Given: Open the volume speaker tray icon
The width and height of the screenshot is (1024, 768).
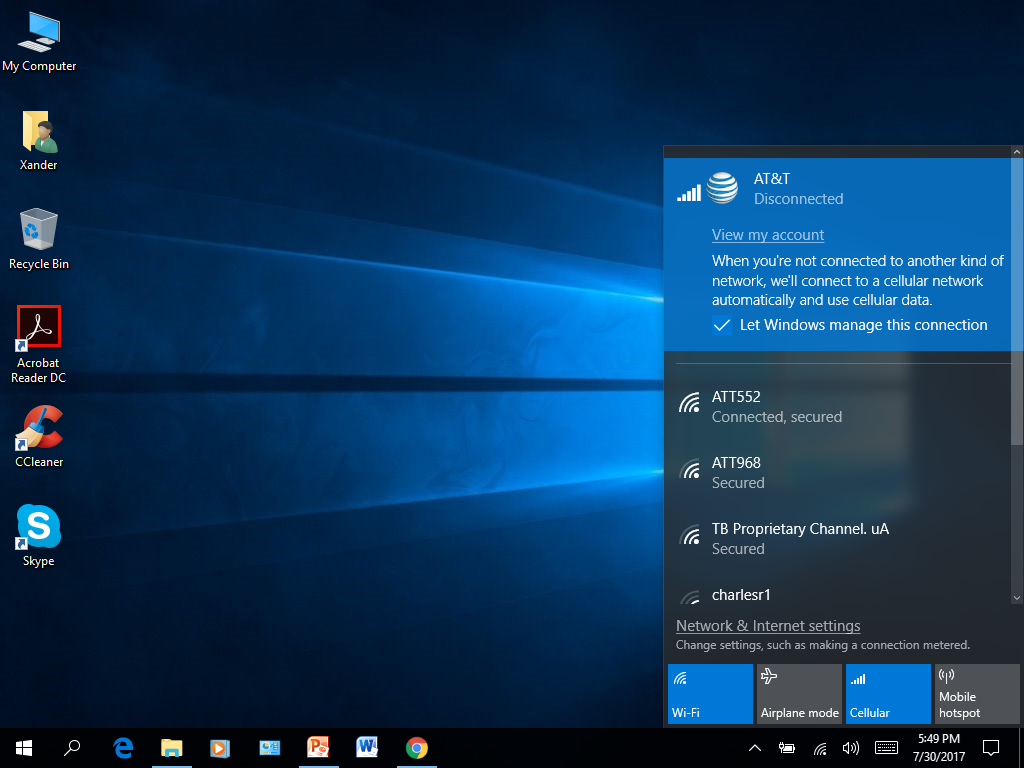Looking at the screenshot, I should 850,748.
